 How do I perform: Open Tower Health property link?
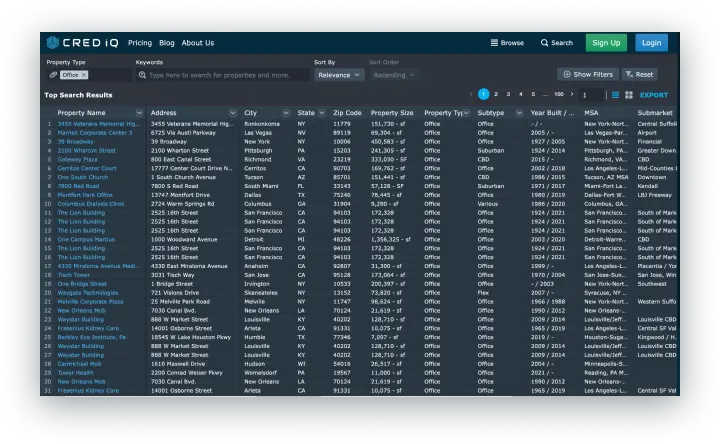pyautogui.click(x=75, y=373)
